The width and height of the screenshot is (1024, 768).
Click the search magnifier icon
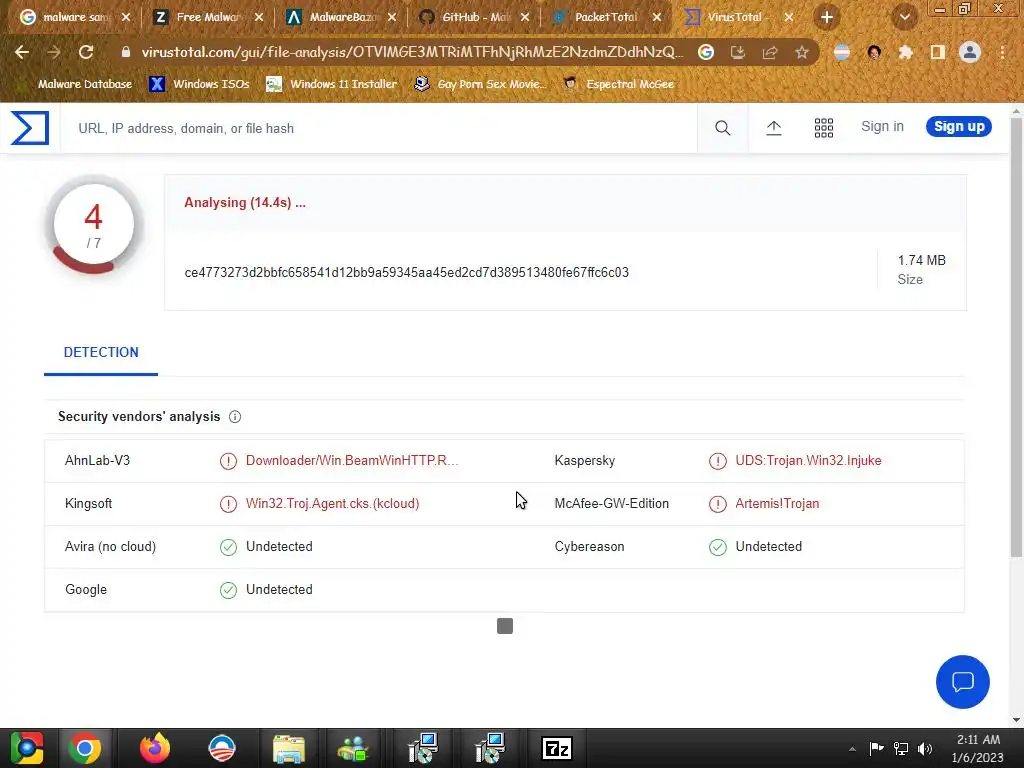[722, 128]
